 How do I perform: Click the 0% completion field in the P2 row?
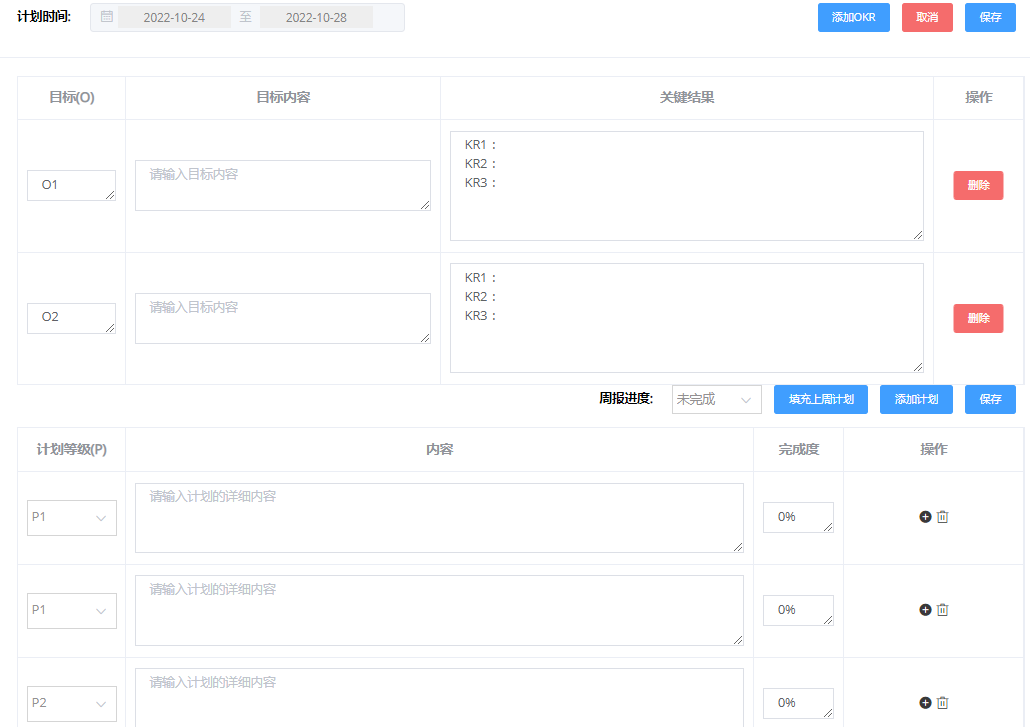(x=798, y=703)
